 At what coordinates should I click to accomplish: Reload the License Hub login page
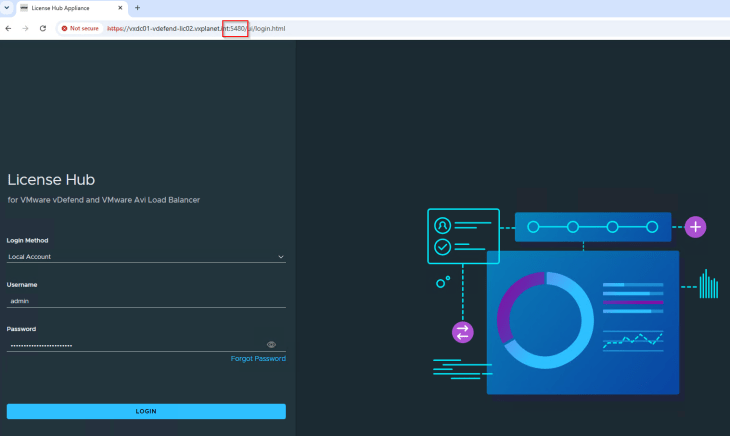(x=43, y=28)
